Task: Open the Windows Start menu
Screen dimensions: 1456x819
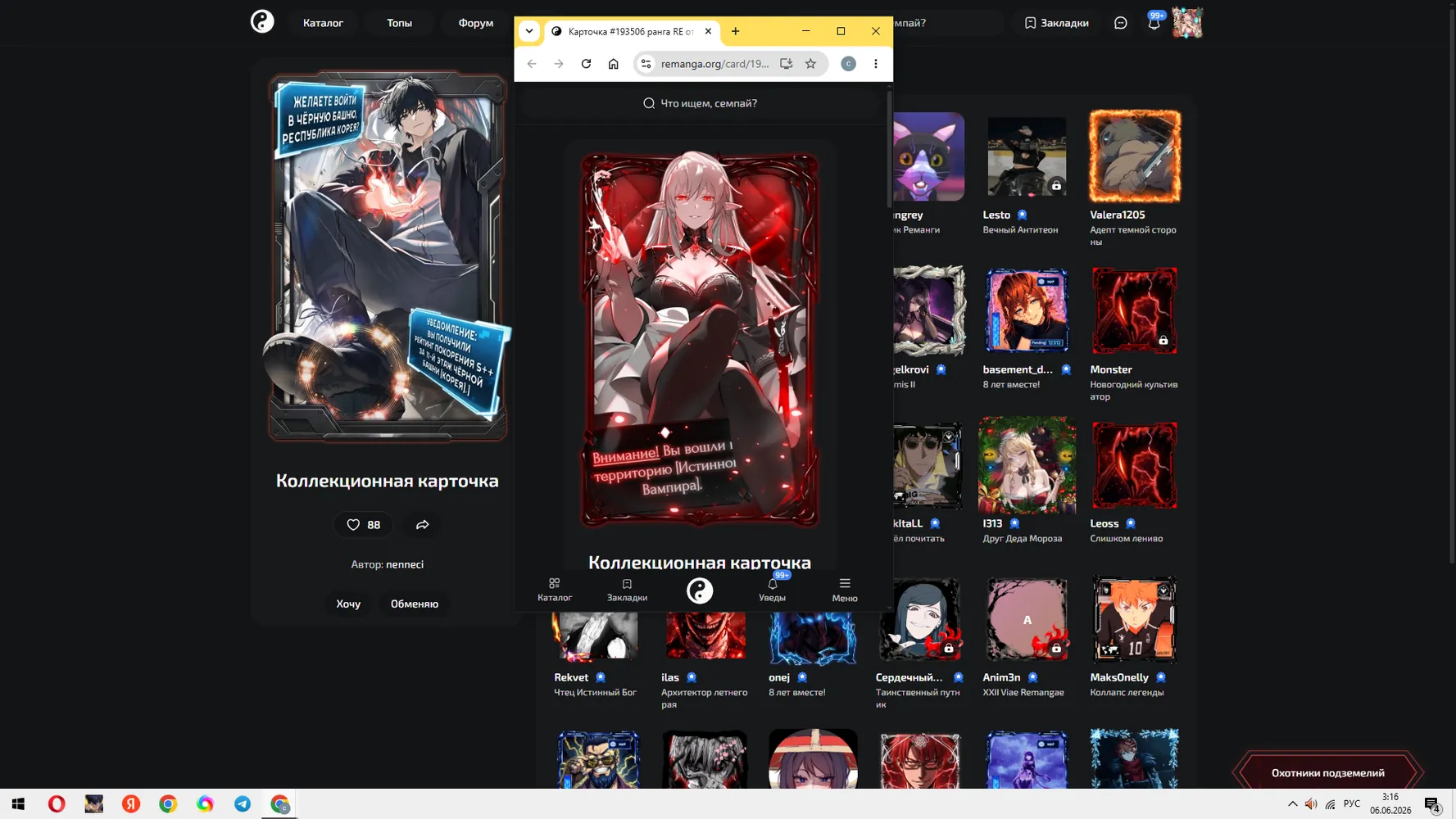Action: point(18,804)
